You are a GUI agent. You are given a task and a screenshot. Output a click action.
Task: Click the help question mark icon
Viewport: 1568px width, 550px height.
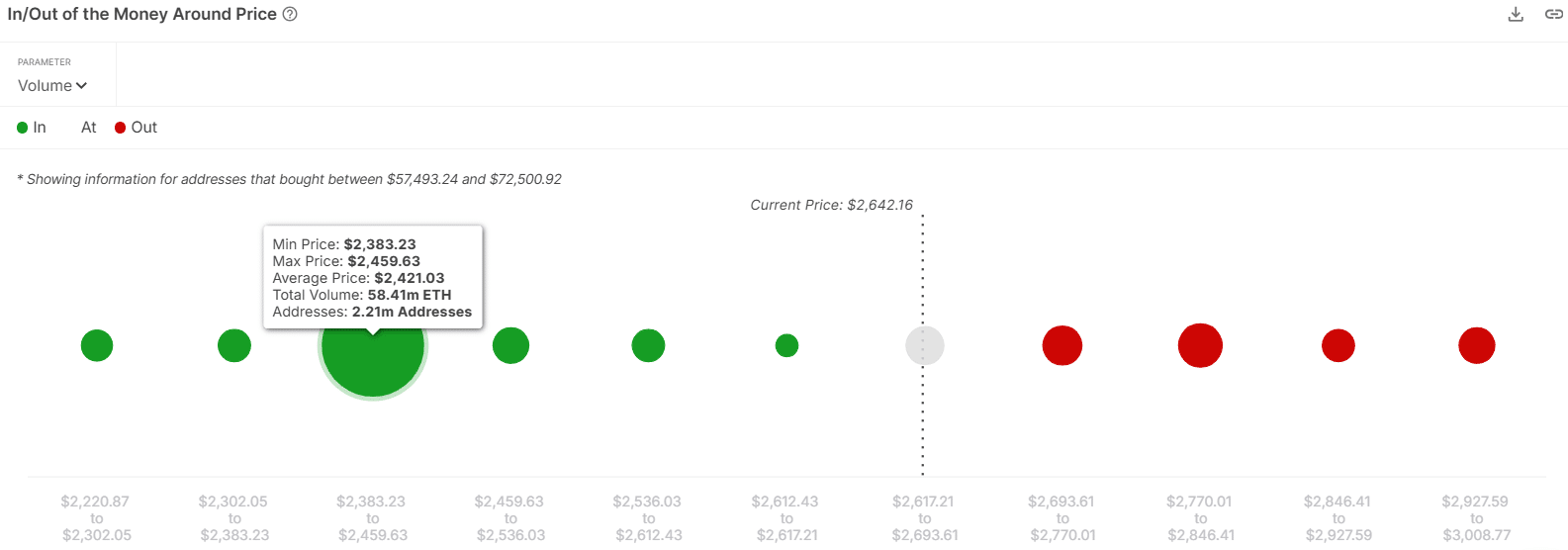pos(290,15)
